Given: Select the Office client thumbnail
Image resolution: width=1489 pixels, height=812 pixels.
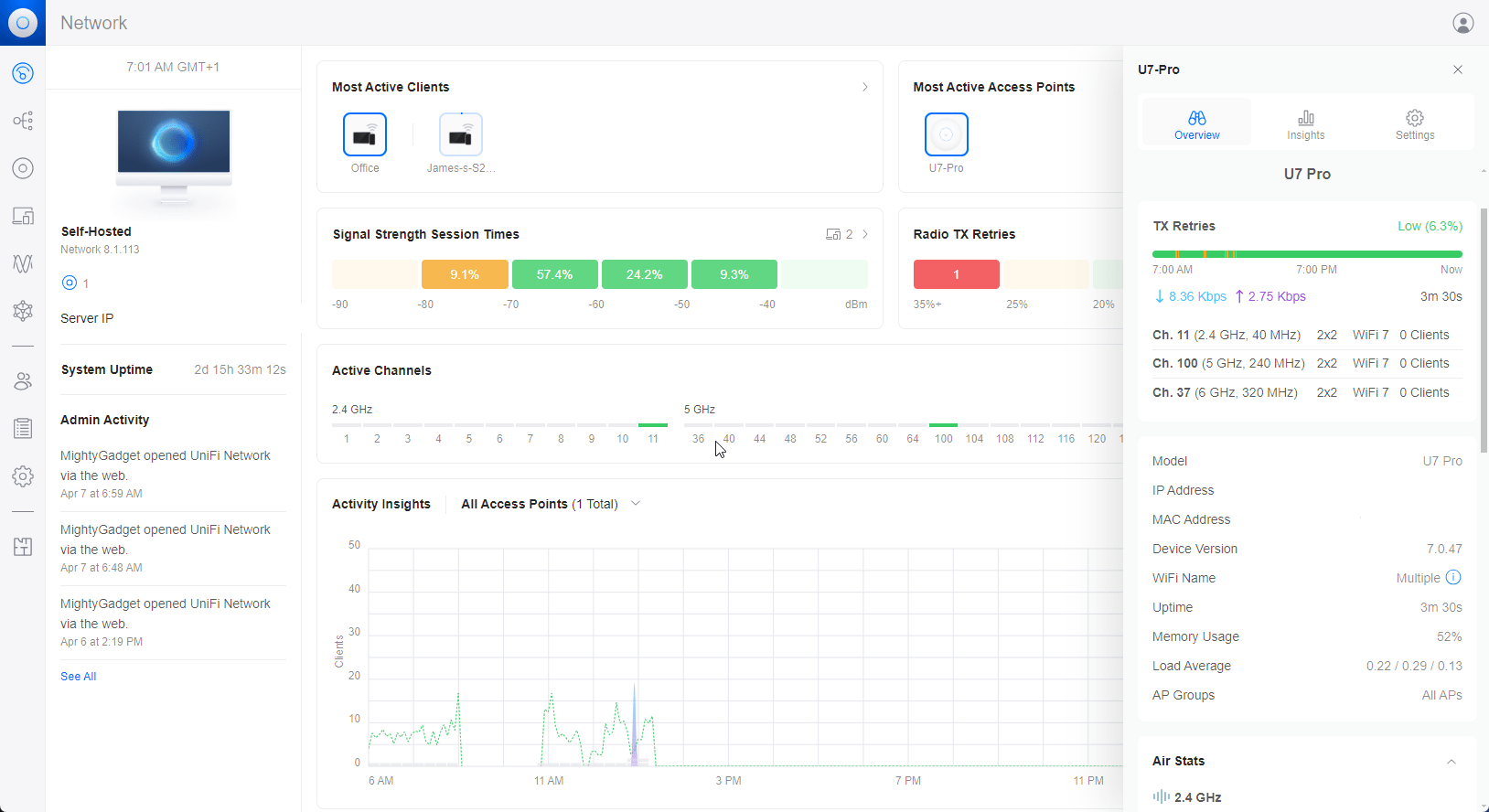Looking at the screenshot, I should [x=365, y=135].
